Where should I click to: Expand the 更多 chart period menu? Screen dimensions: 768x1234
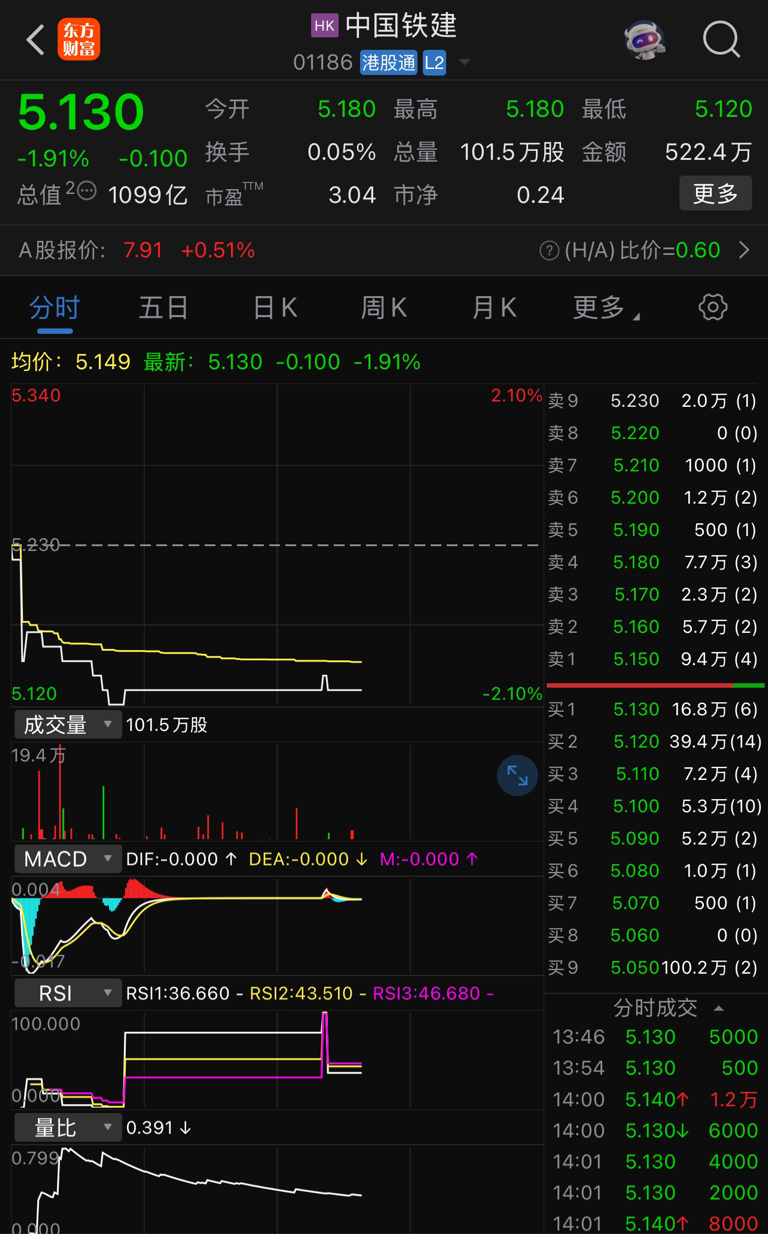point(606,308)
